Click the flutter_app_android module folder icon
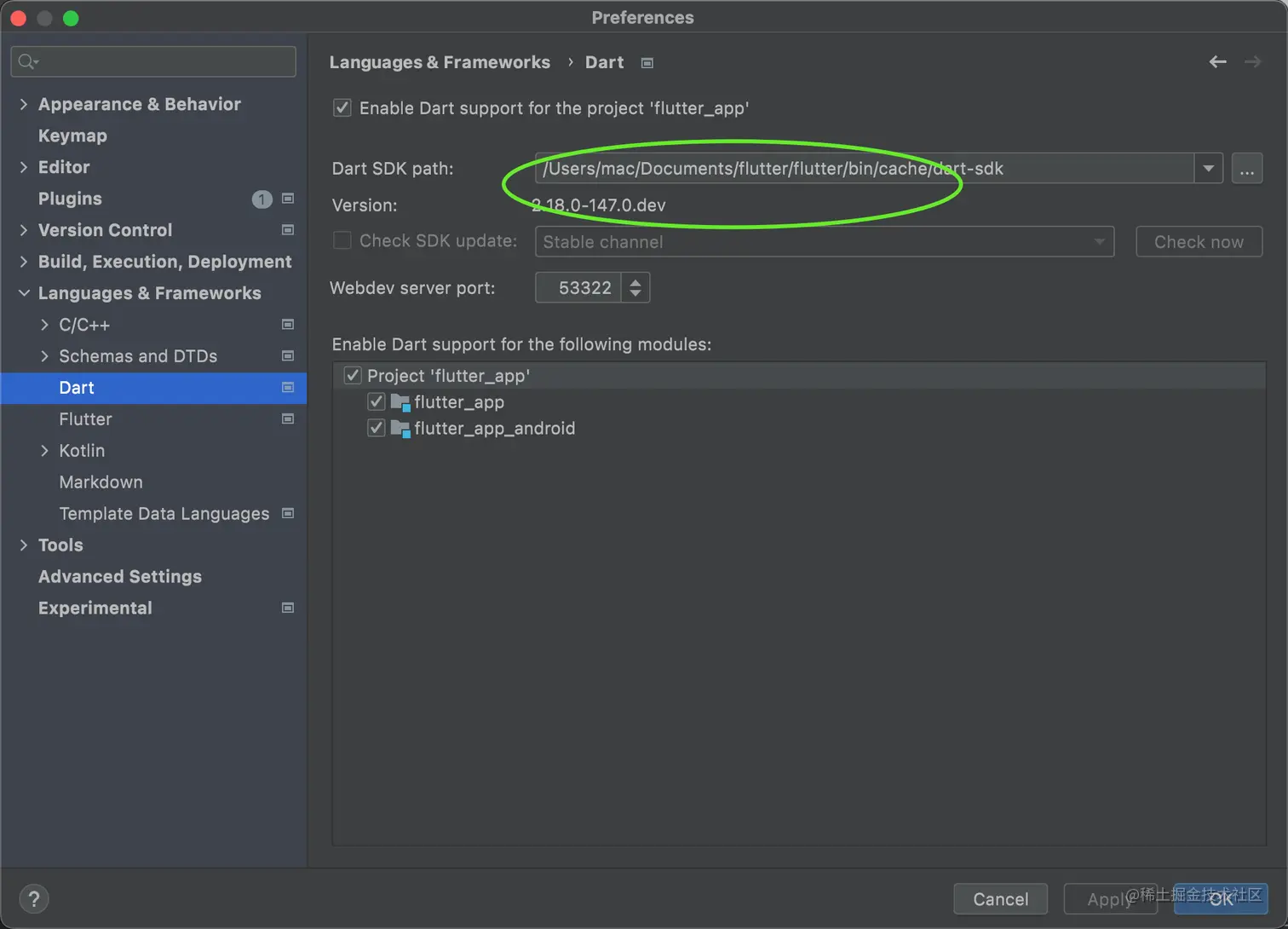Viewport: 1288px width, 929px height. (400, 429)
